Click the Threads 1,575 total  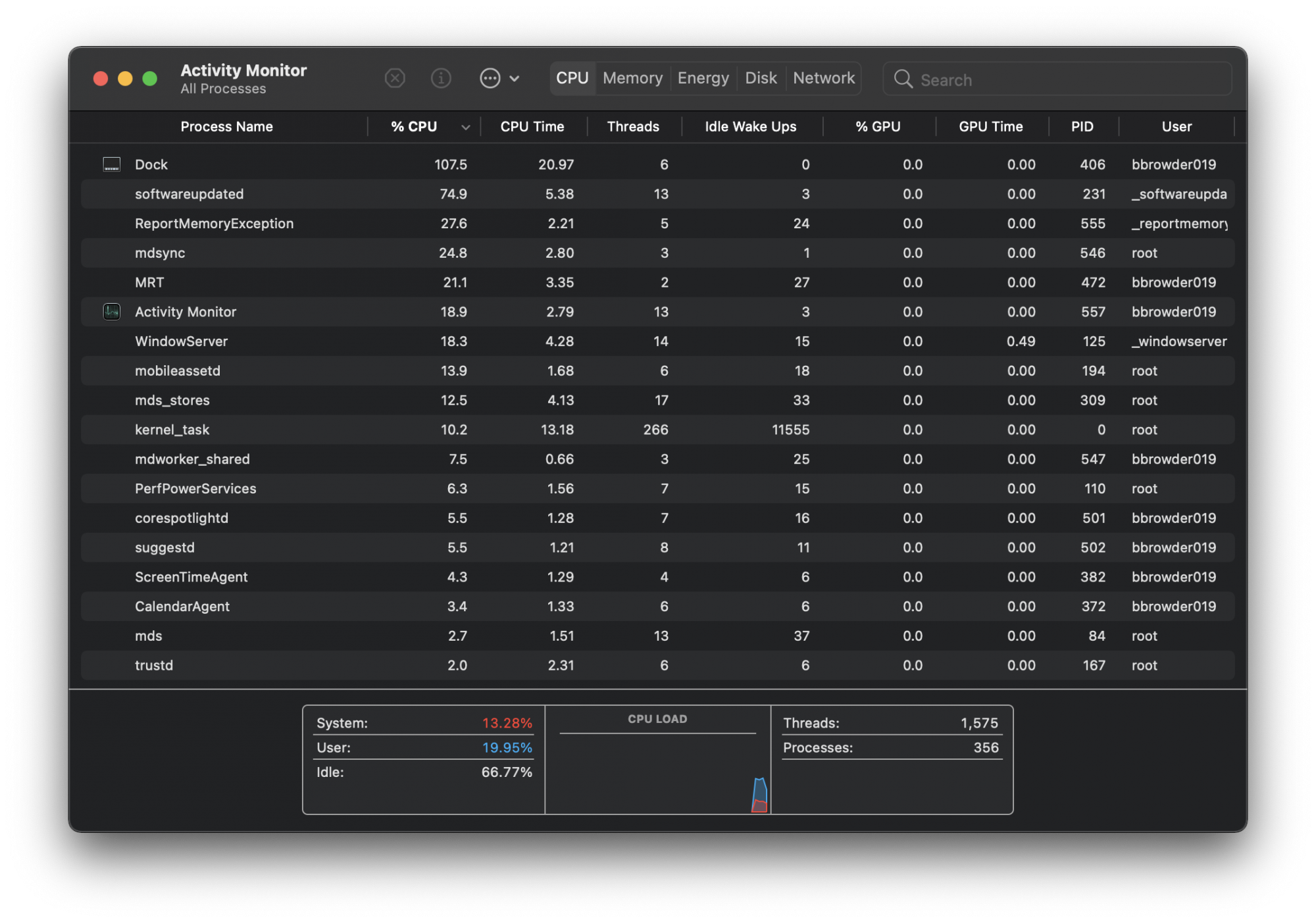point(979,723)
